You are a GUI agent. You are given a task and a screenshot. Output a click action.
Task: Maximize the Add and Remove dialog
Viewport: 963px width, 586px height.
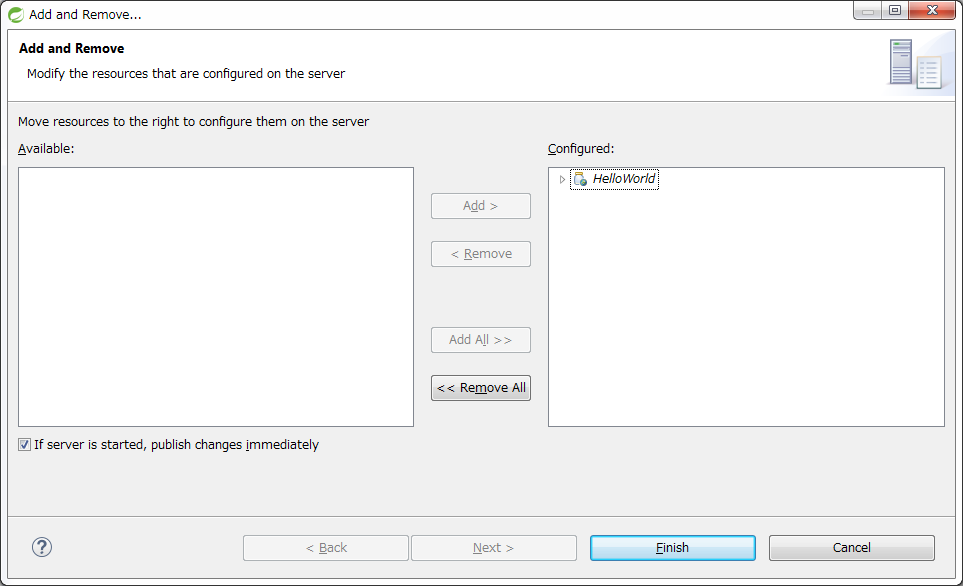[894, 11]
